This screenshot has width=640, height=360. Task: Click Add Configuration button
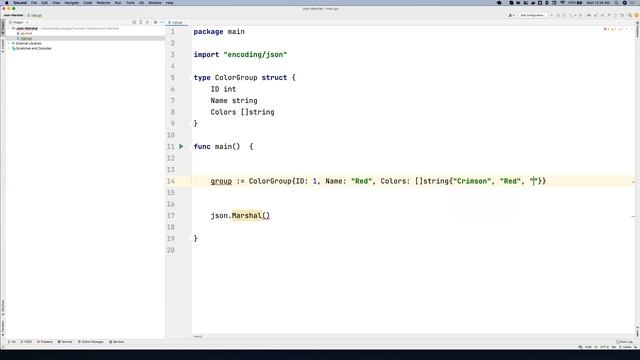click(x=532, y=15)
